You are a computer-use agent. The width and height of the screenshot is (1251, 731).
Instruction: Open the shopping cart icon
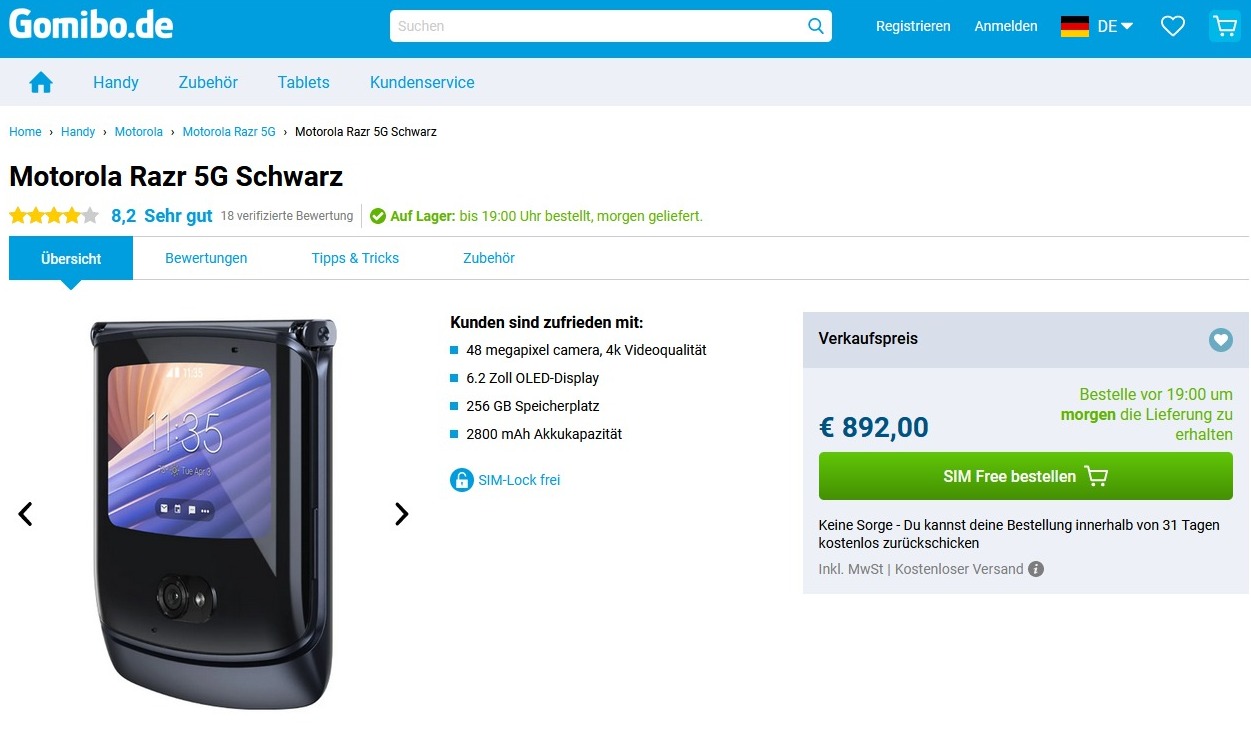point(1224,26)
